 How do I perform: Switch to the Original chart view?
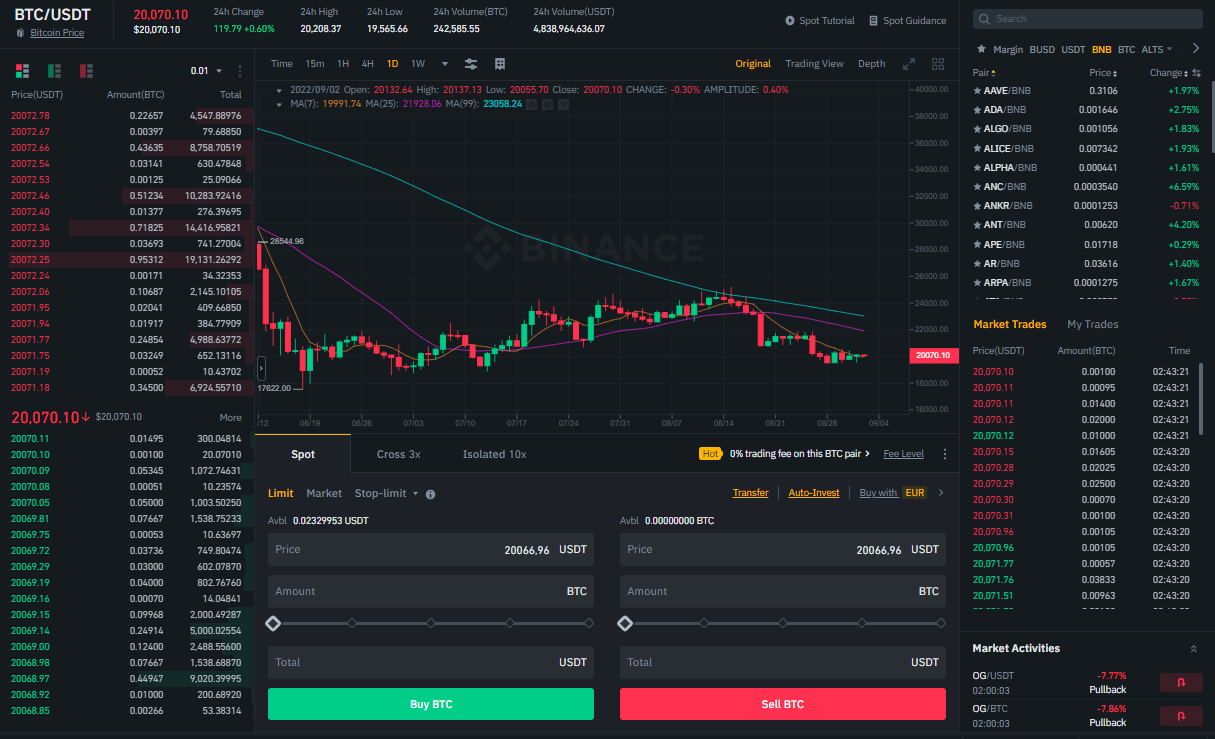753,64
